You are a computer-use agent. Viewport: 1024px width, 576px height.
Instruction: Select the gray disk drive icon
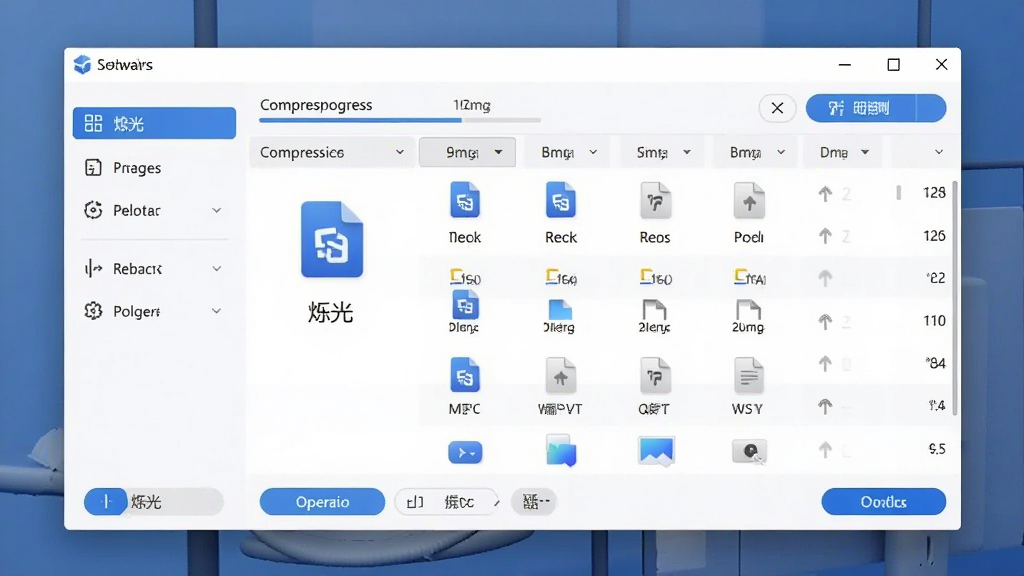point(749,451)
